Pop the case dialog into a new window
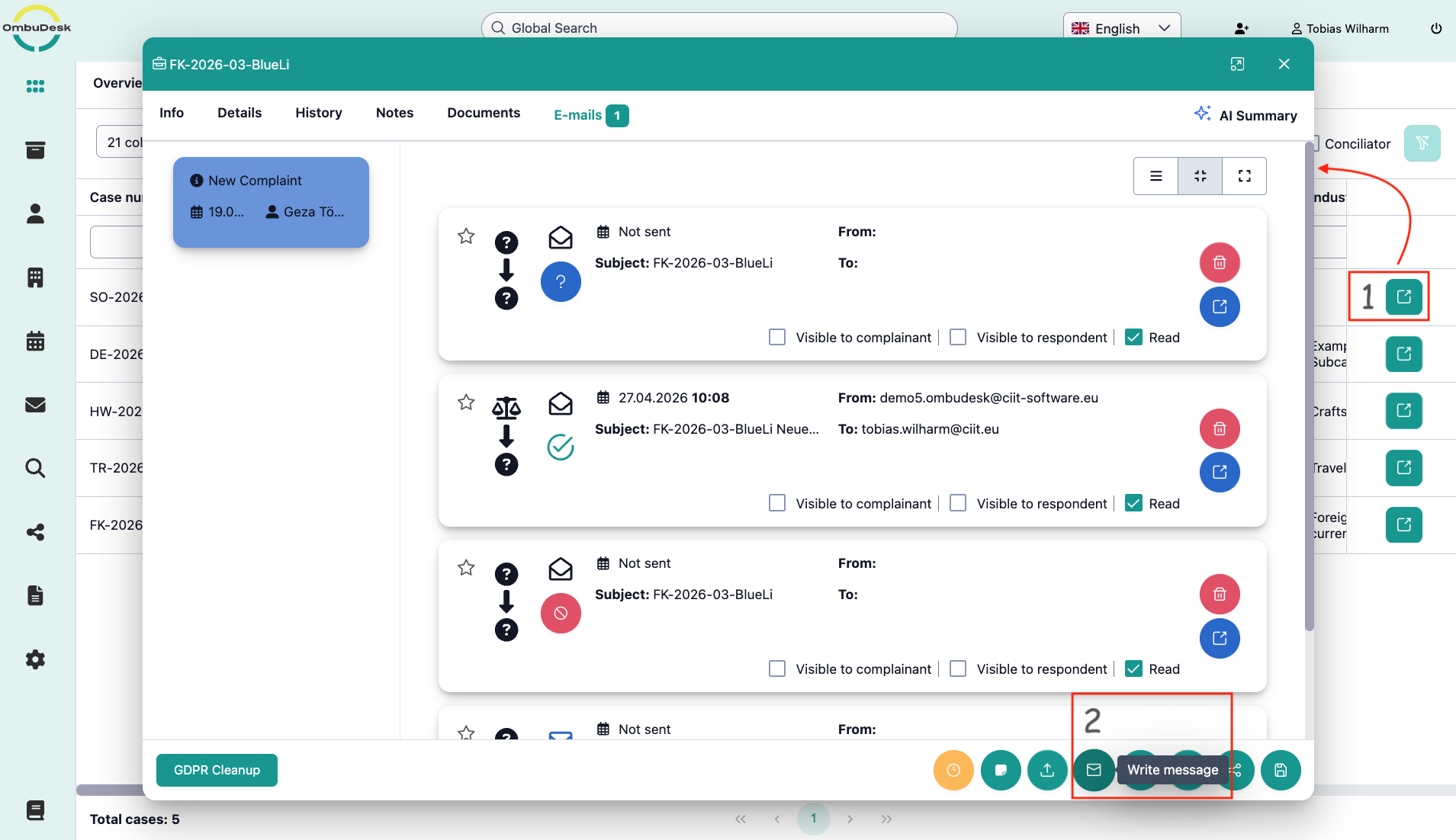1456x840 pixels. (x=1237, y=64)
